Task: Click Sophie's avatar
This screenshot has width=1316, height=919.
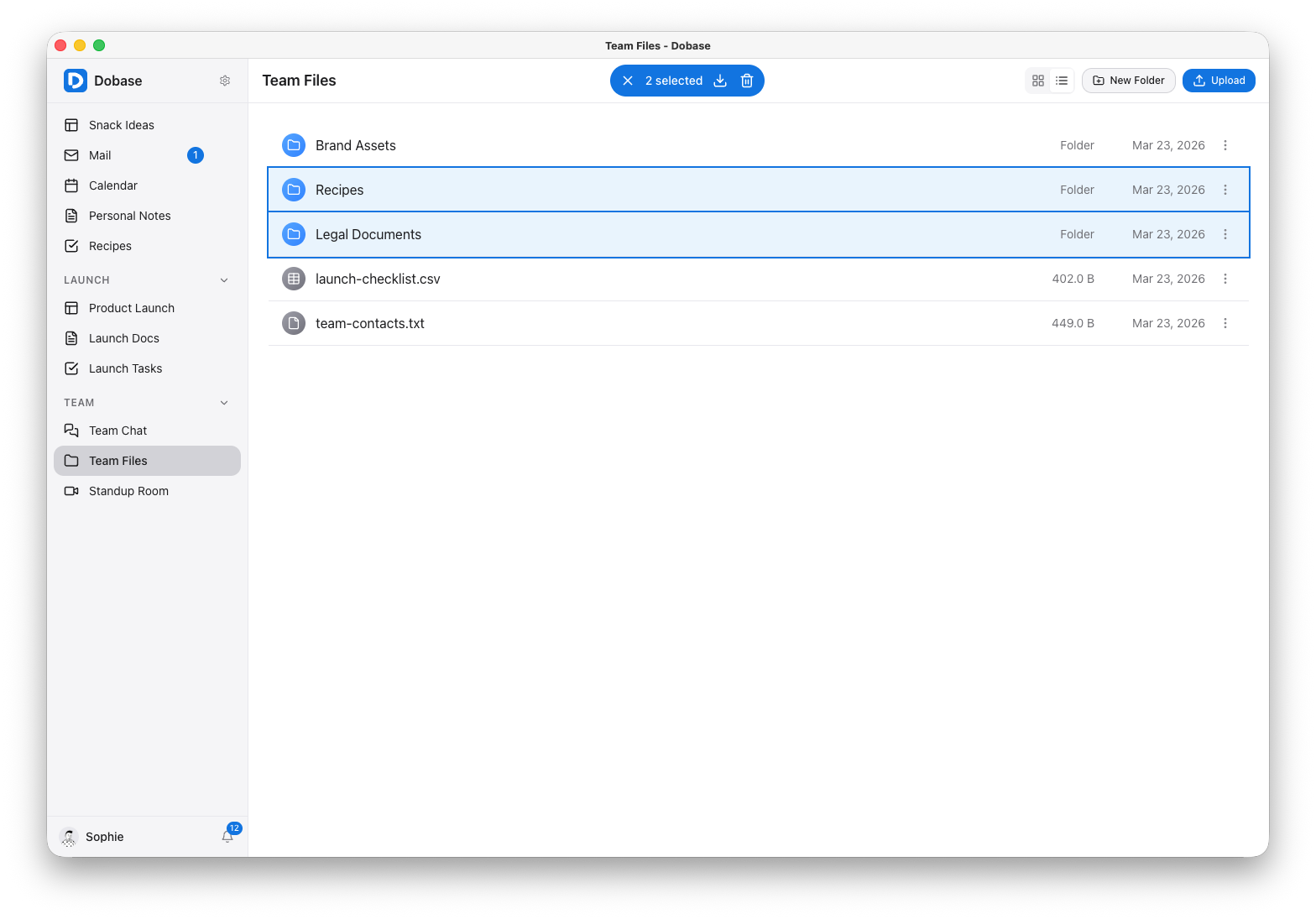Action: click(x=69, y=837)
